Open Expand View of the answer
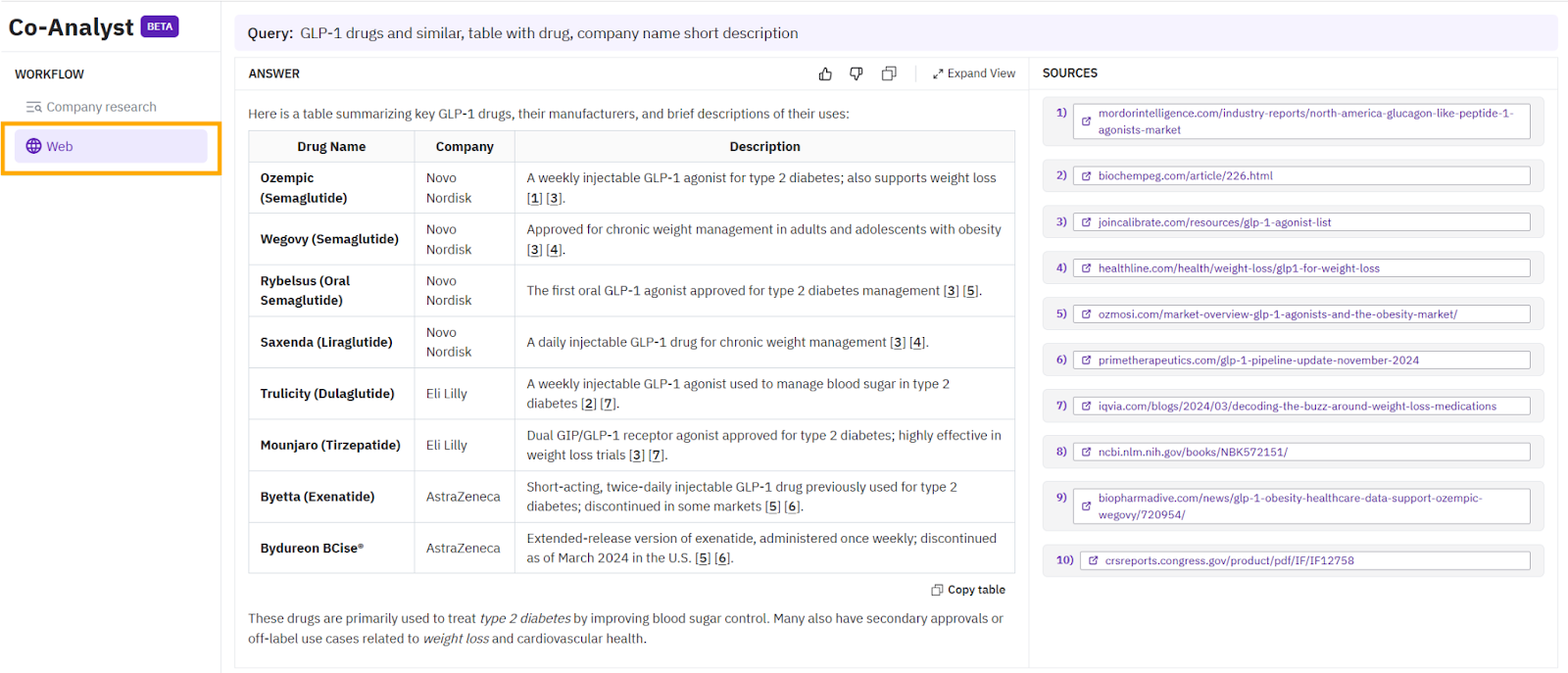The height and width of the screenshot is (673, 1568). [x=973, y=73]
